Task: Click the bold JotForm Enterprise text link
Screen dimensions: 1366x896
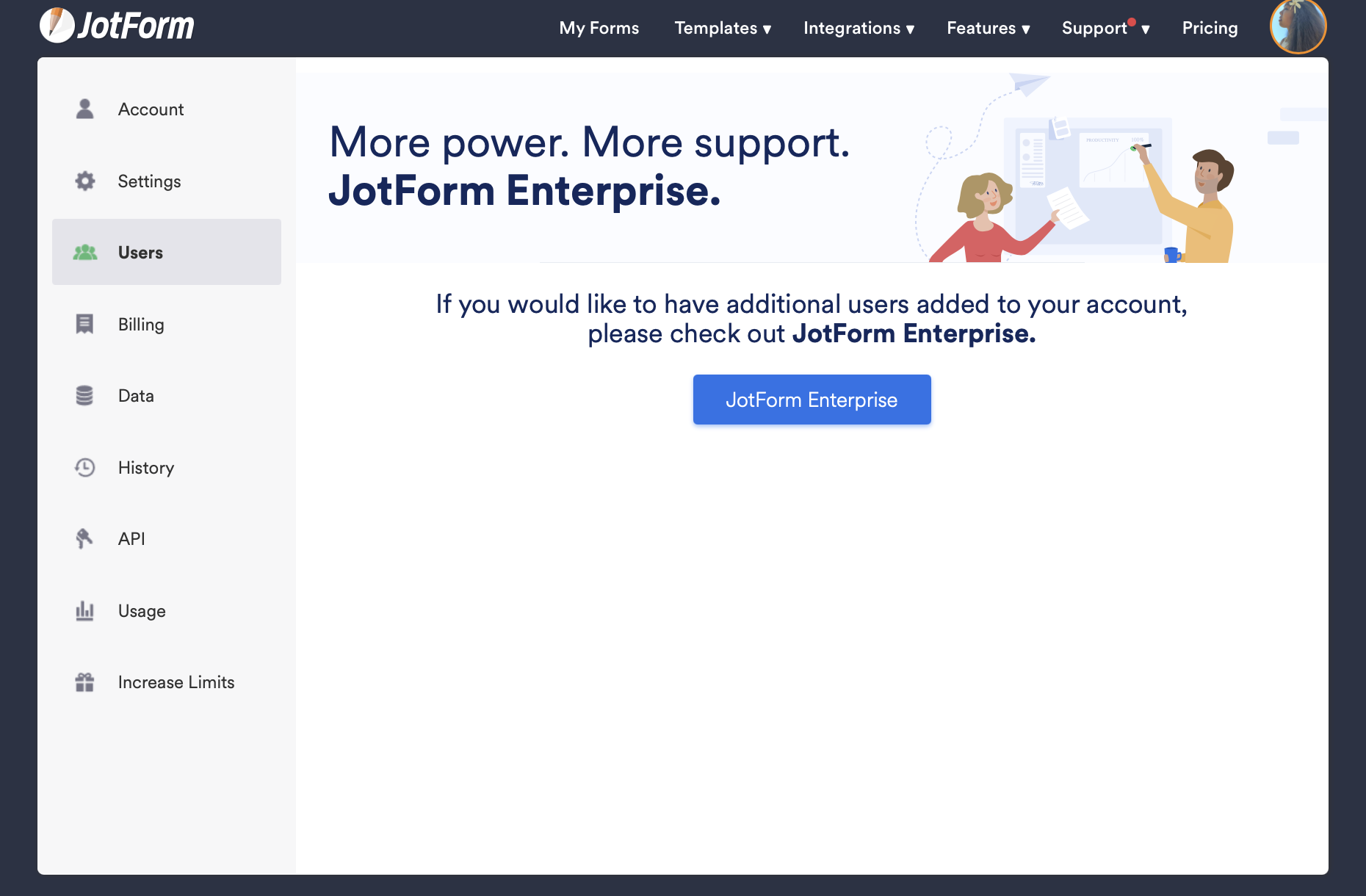Action: pos(913,333)
